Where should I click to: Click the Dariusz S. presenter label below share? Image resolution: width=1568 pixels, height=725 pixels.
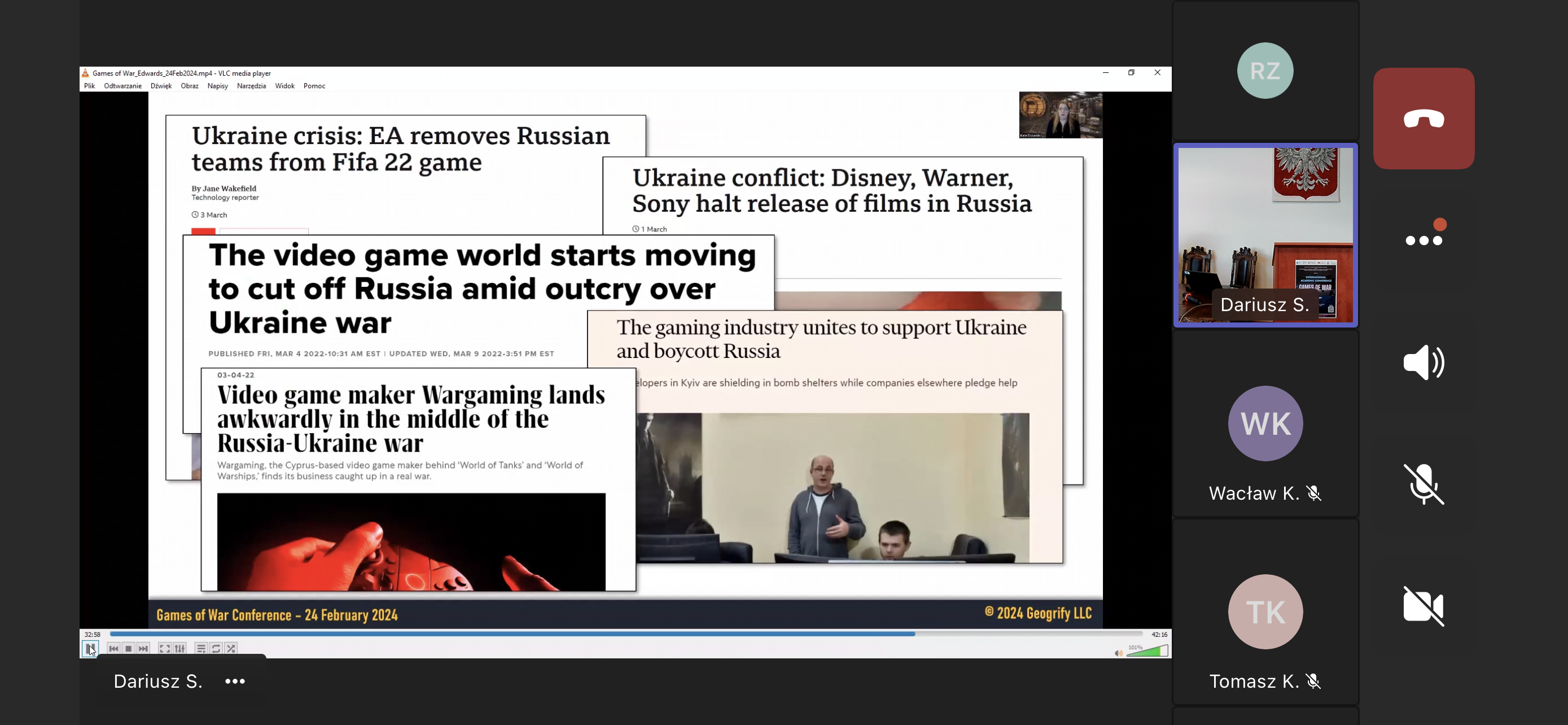(x=158, y=681)
